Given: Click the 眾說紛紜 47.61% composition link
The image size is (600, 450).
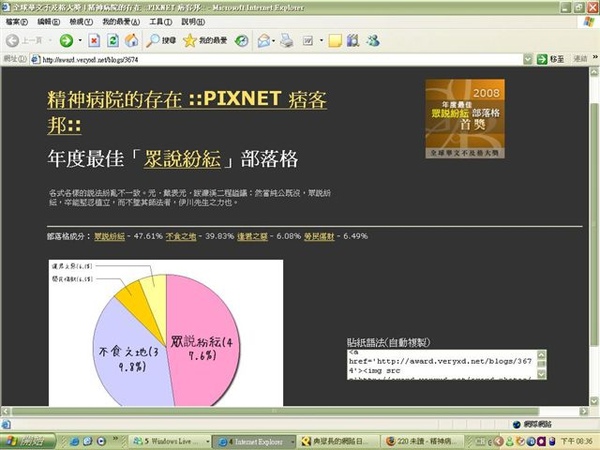Looking at the screenshot, I should [109, 236].
